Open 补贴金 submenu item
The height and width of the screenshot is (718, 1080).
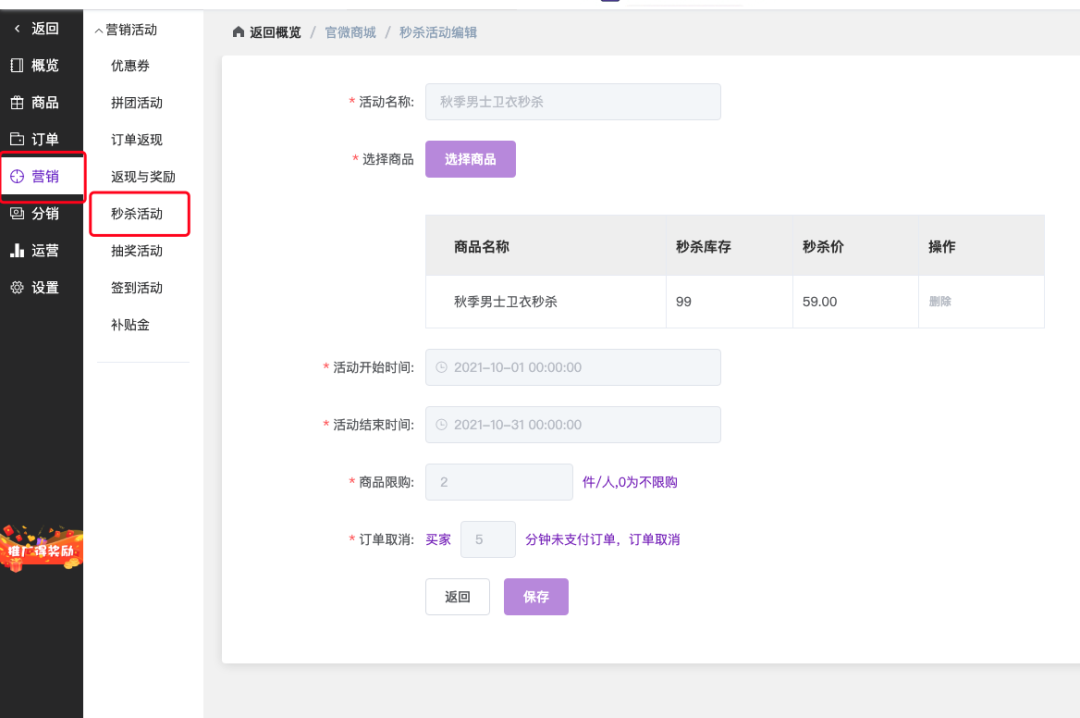(130, 325)
